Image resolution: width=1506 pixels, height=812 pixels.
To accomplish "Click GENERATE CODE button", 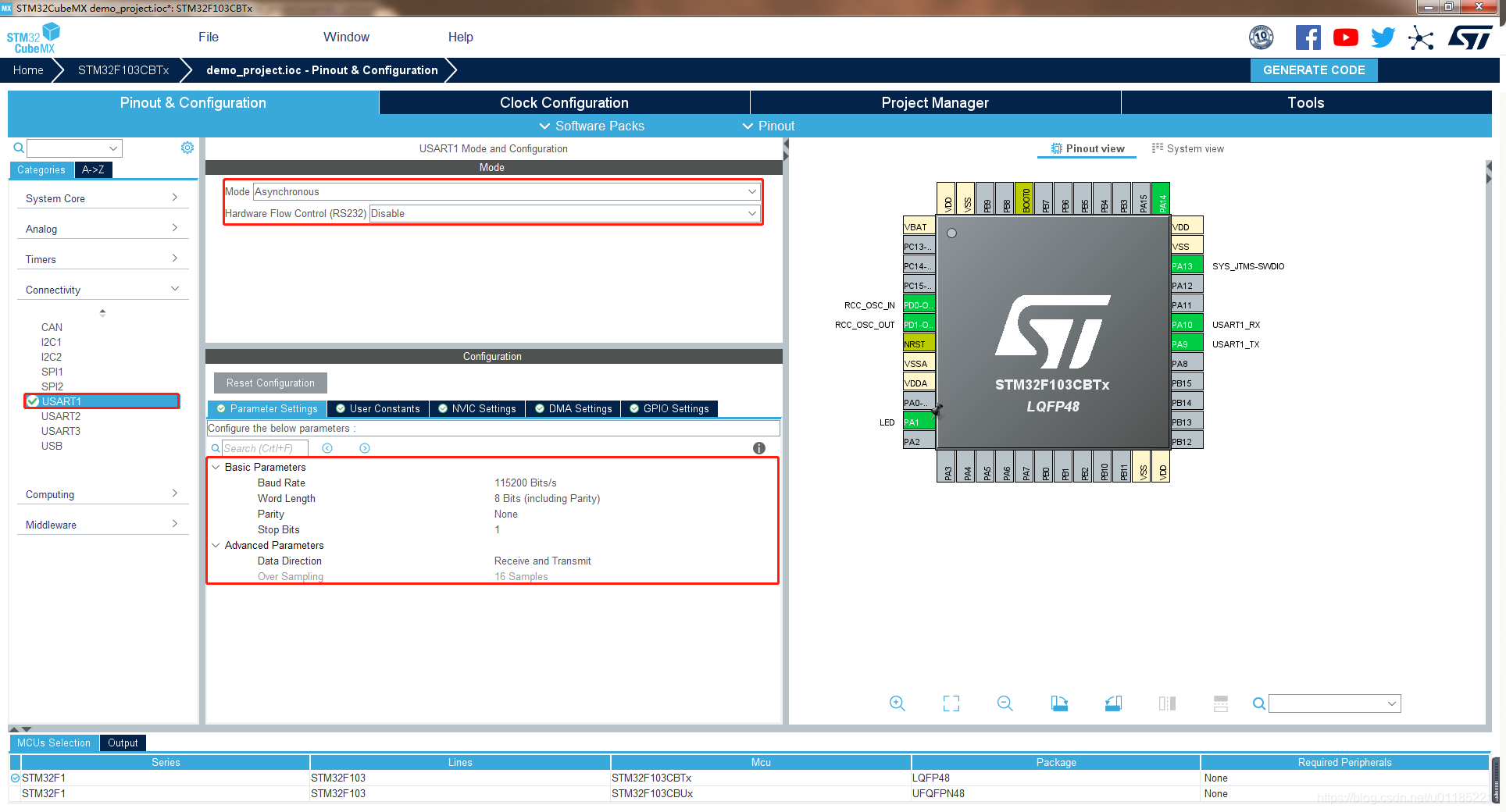I will (x=1314, y=69).
